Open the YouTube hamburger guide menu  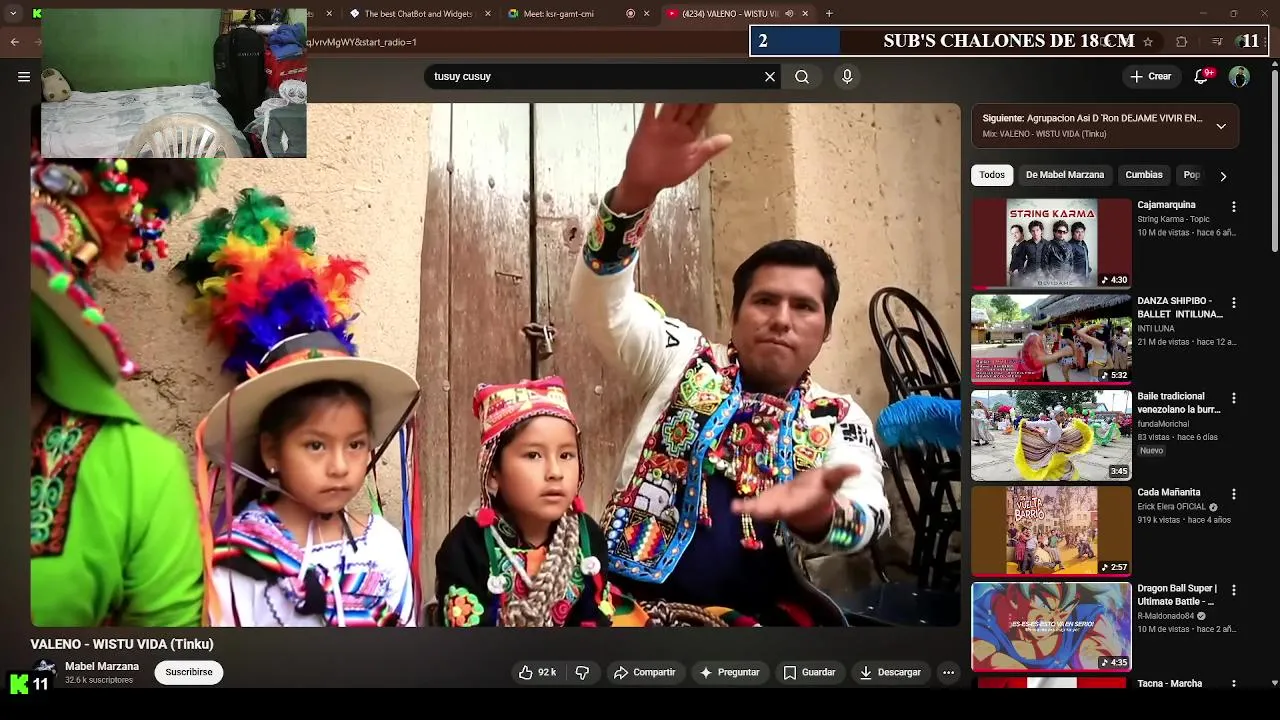24,76
